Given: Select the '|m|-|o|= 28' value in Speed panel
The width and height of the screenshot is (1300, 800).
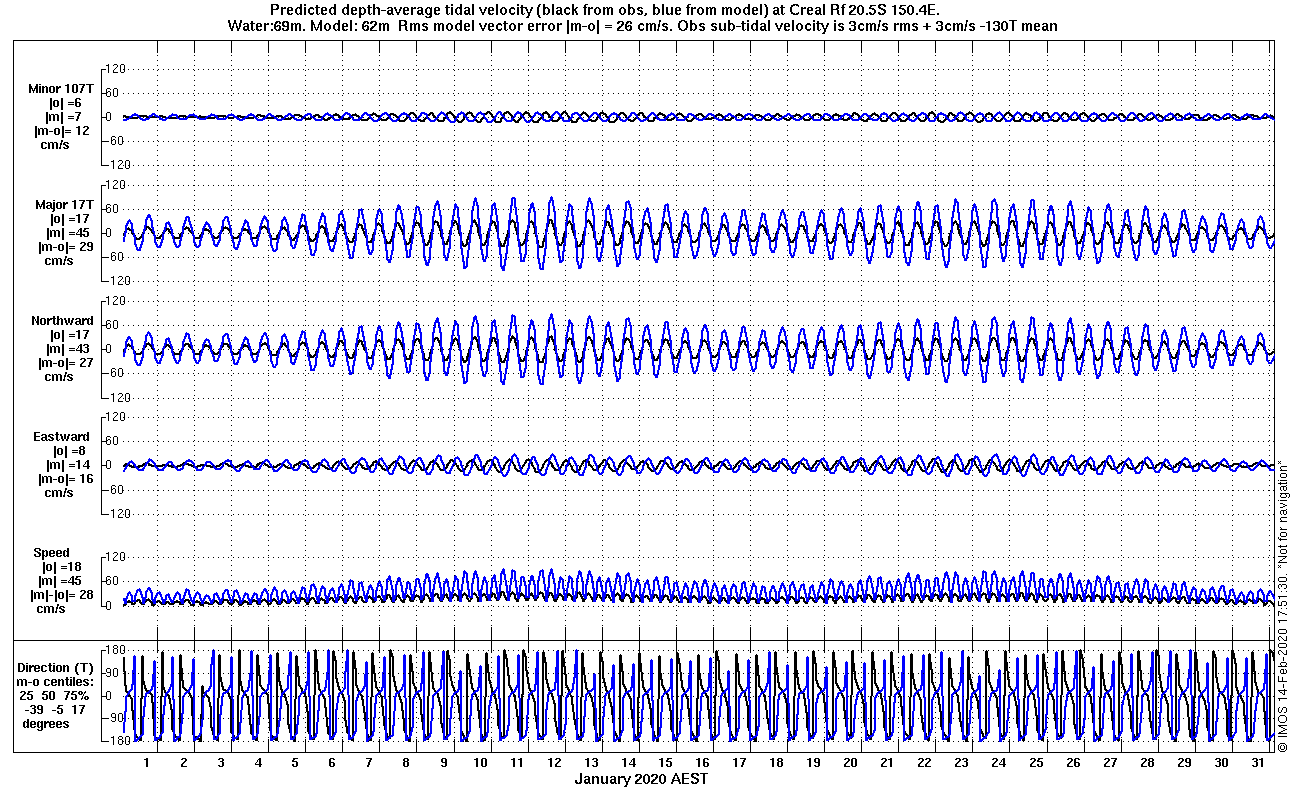Looking at the screenshot, I should tap(64, 595).
